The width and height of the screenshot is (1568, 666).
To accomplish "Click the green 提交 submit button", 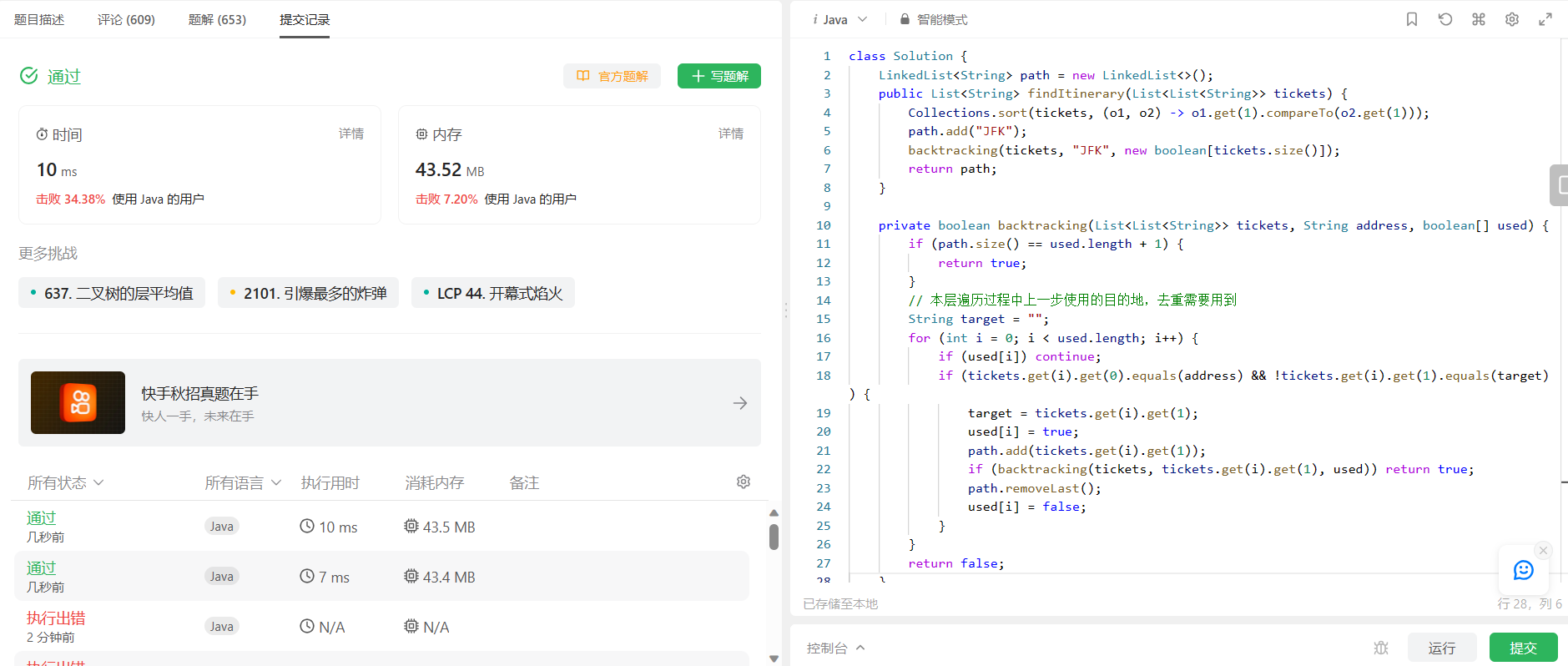I will tap(1524, 648).
